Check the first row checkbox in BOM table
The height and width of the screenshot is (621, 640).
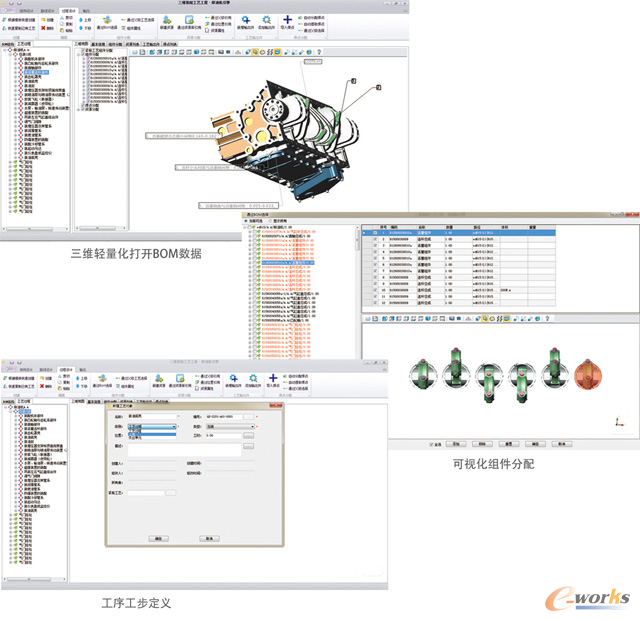(374, 233)
